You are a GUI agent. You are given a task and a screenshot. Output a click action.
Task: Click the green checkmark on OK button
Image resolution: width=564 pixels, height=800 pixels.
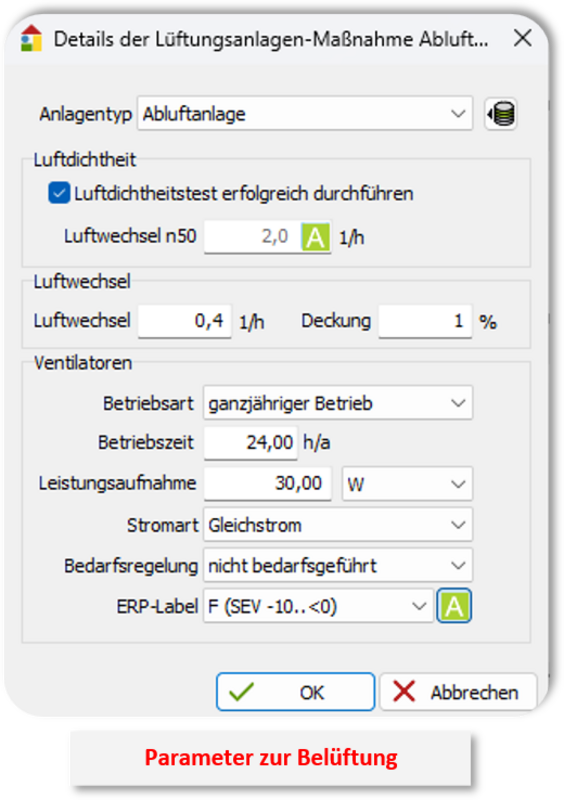pyautogui.click(x=241, y=692)
